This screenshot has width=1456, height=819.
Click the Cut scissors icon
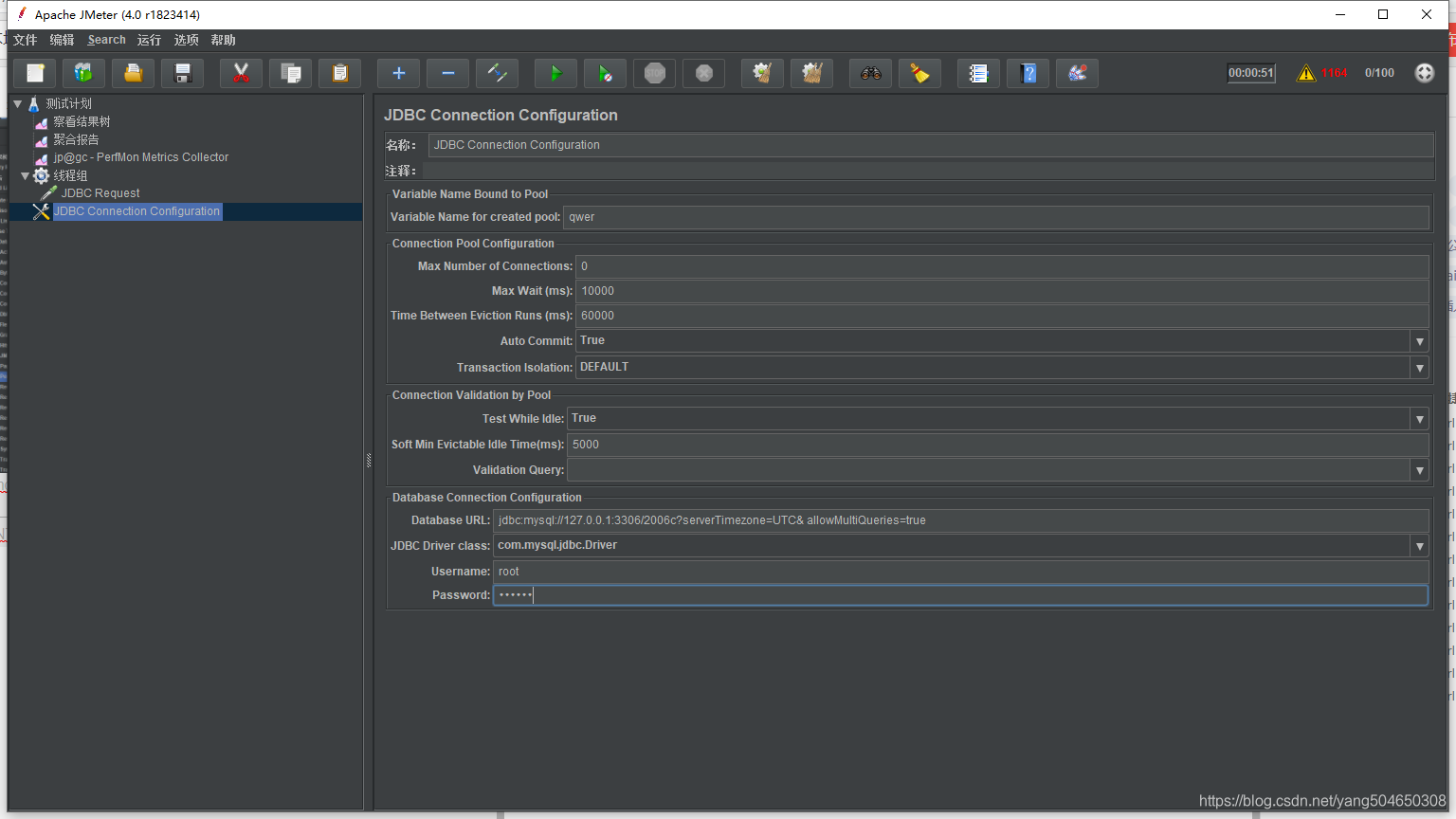[x=242, y=73]
